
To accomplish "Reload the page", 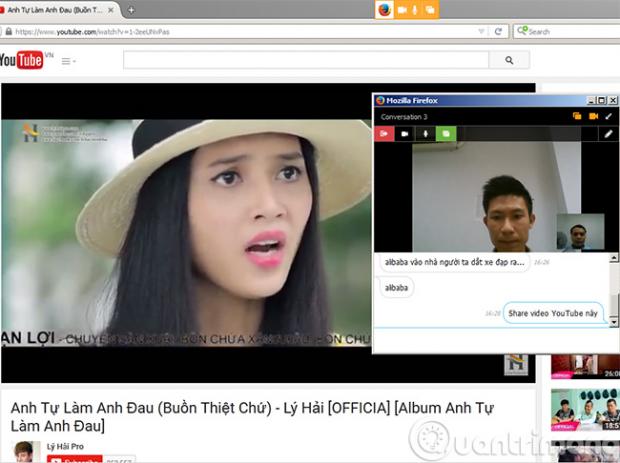I will pos(498,32).
